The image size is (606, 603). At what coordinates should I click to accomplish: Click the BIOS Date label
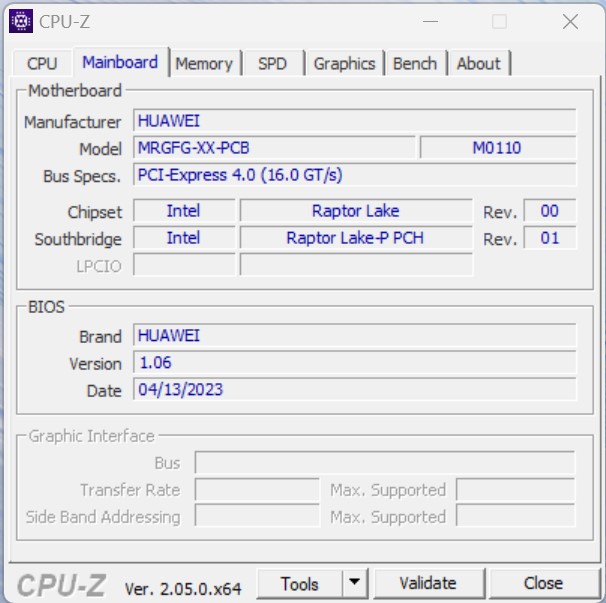[x=104, y=391]
